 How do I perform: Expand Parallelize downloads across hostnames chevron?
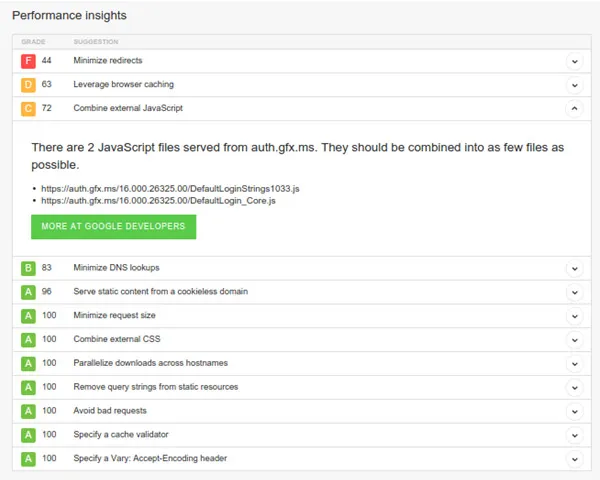click(574, 363)
